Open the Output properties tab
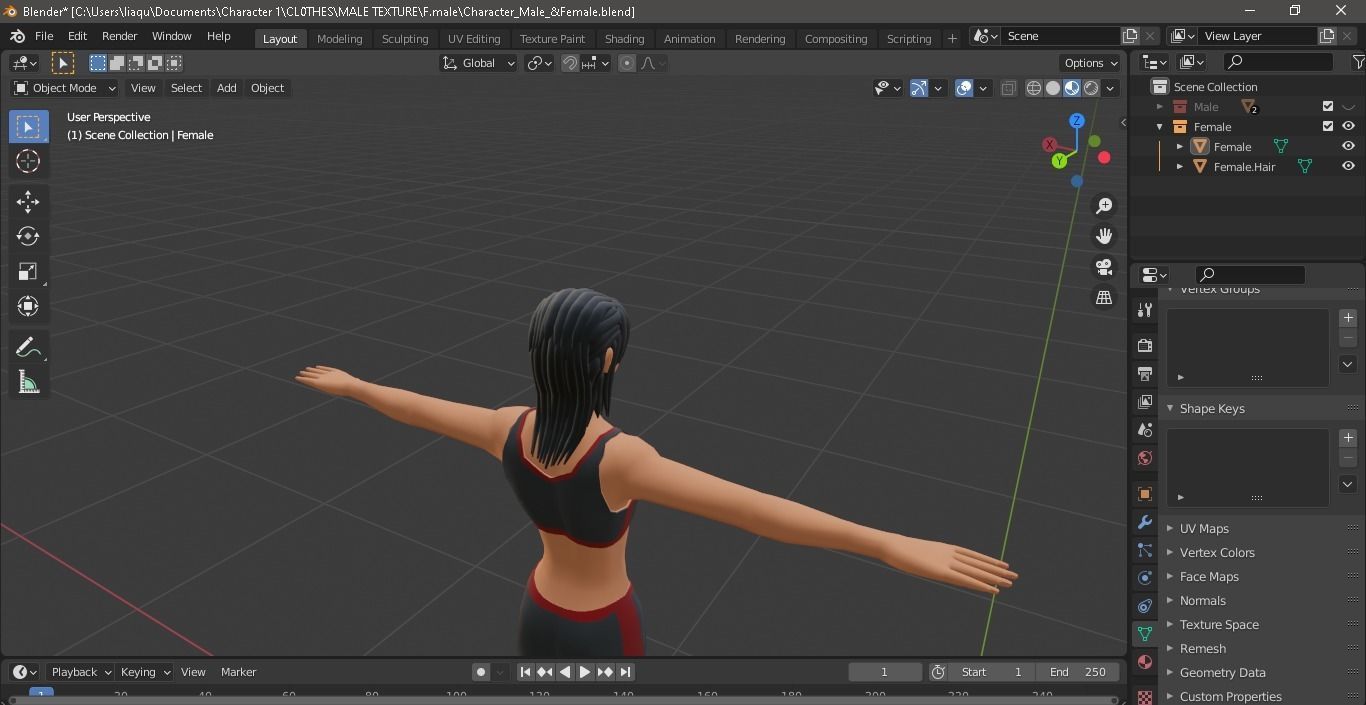The image size is (1366, 705). (x=1145, y=373)
